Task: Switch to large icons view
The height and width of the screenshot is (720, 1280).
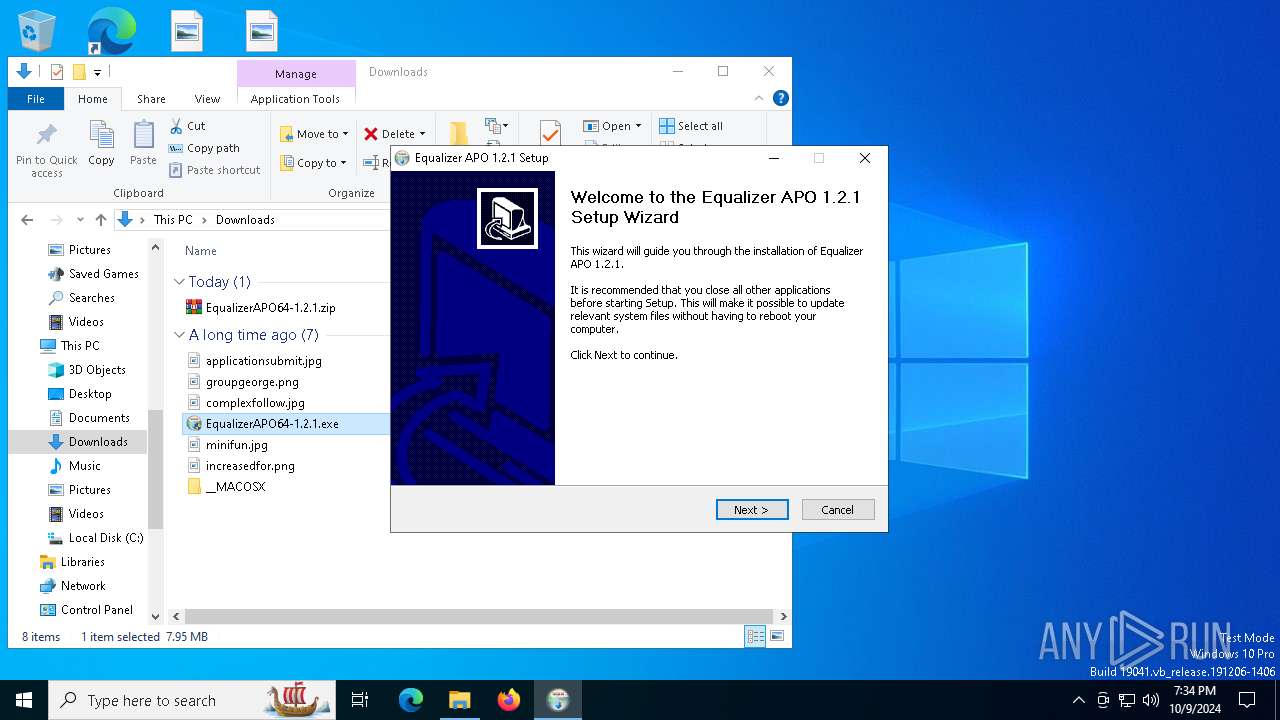Action: click(x=776, y=636)
